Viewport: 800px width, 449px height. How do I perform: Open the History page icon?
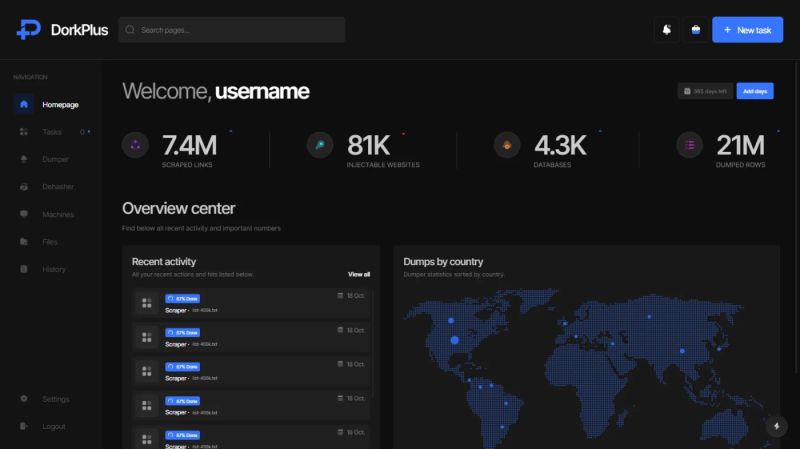coord(23,269)
